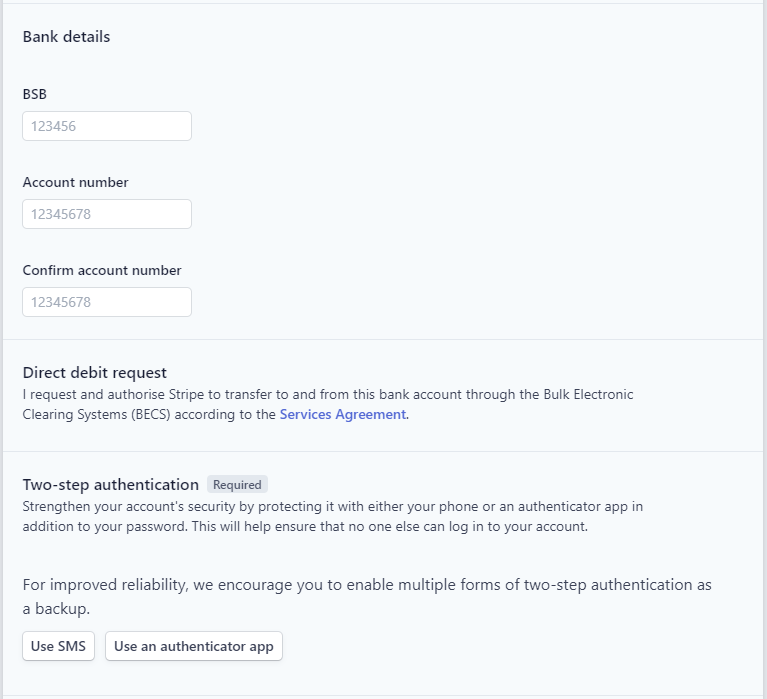Click the 'For improved reliability' sentence
Screen dimensions: 767x699
(367, 596)
